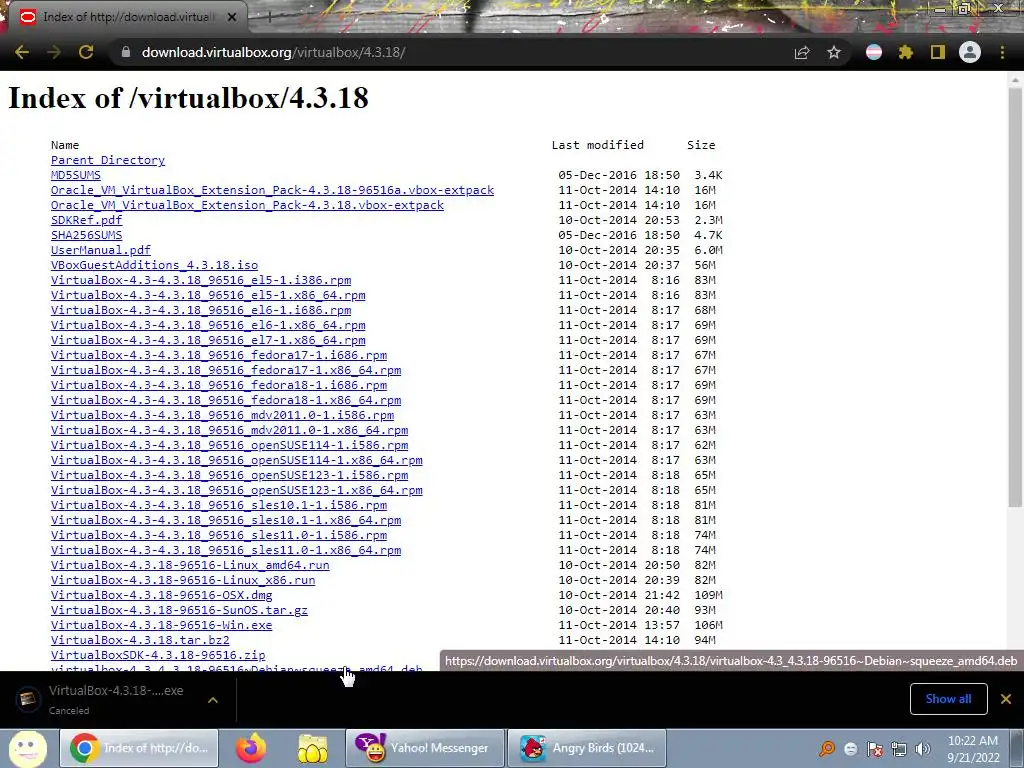Viewport: 1024px width, 768px height.
Task: Go back using the browser back arrow
Action: coord(22,52)
